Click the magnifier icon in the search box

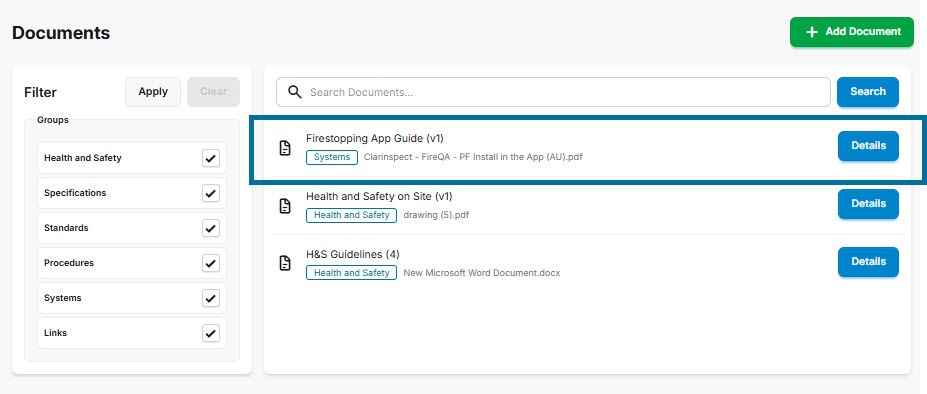294,92
